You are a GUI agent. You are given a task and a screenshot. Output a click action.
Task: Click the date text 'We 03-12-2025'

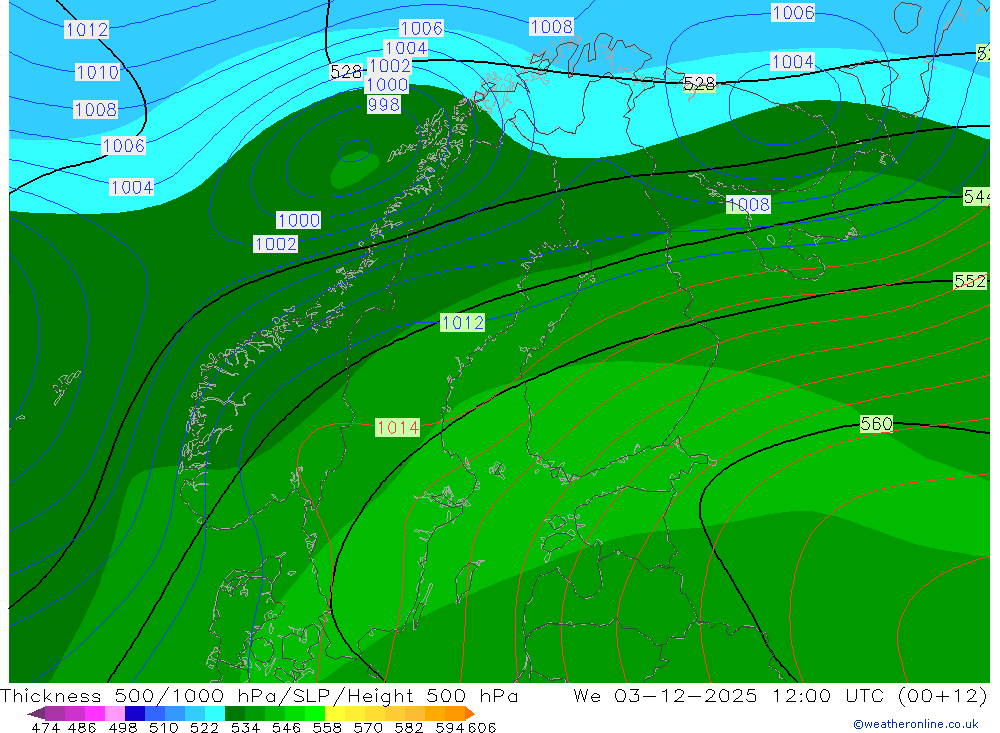665,695
